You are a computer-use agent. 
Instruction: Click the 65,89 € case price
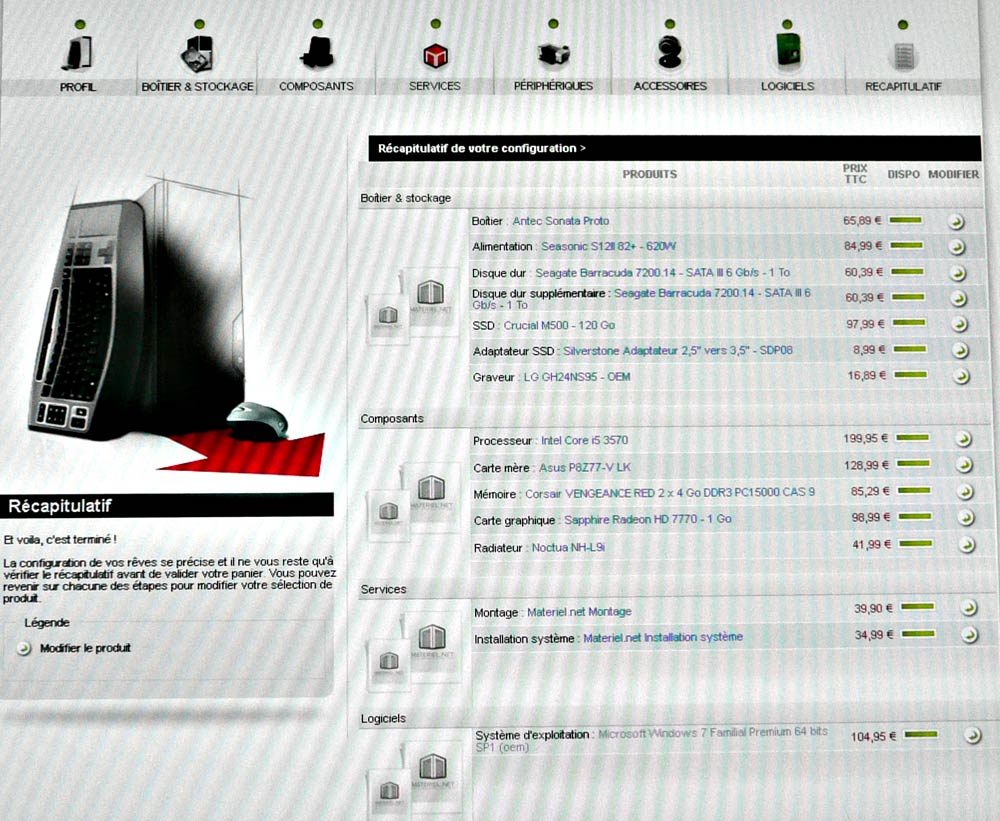pyautogui.click(x=862, y=221)
